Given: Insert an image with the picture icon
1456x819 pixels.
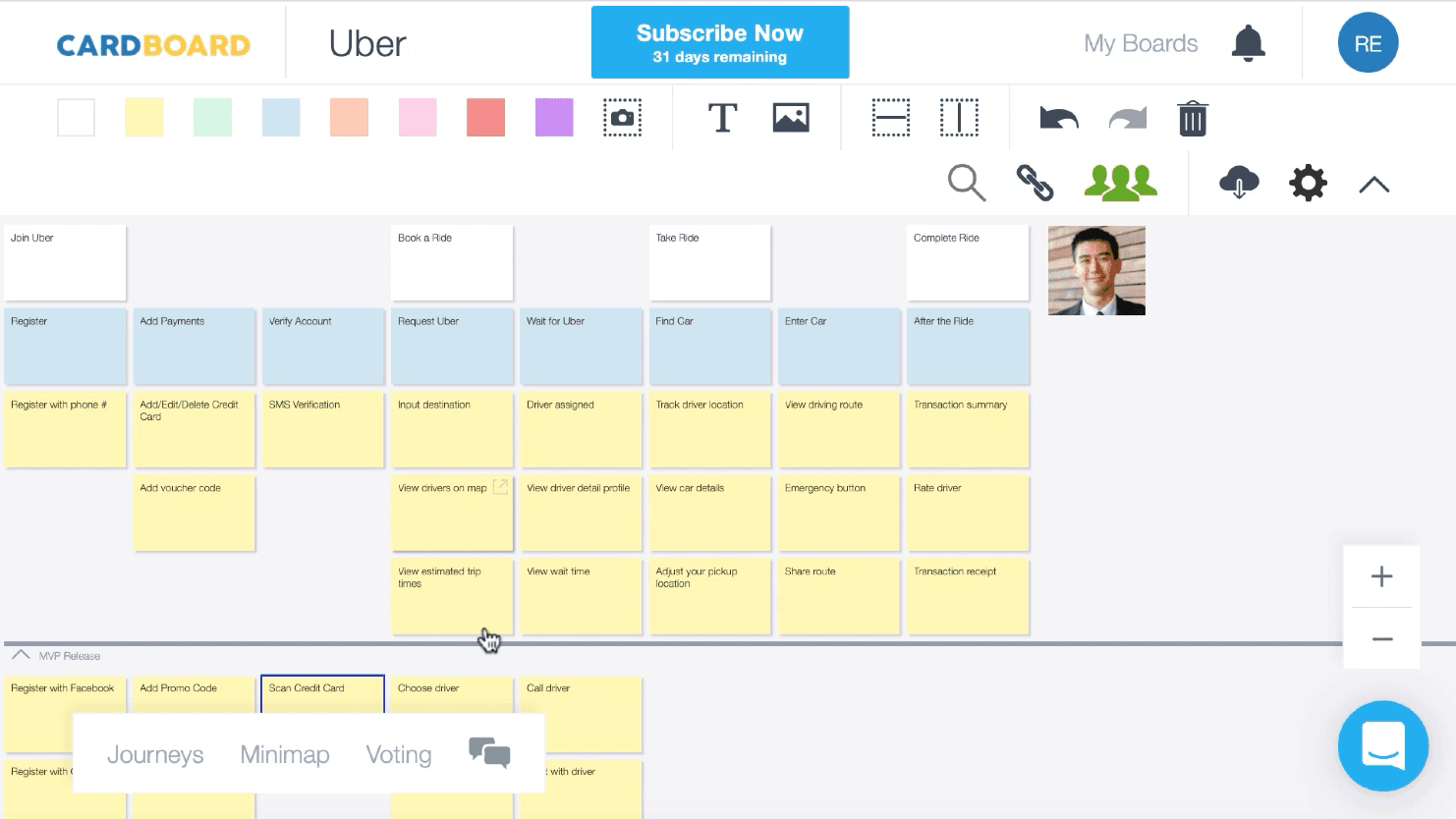Looking at the screenshot, I should (791, 118).
